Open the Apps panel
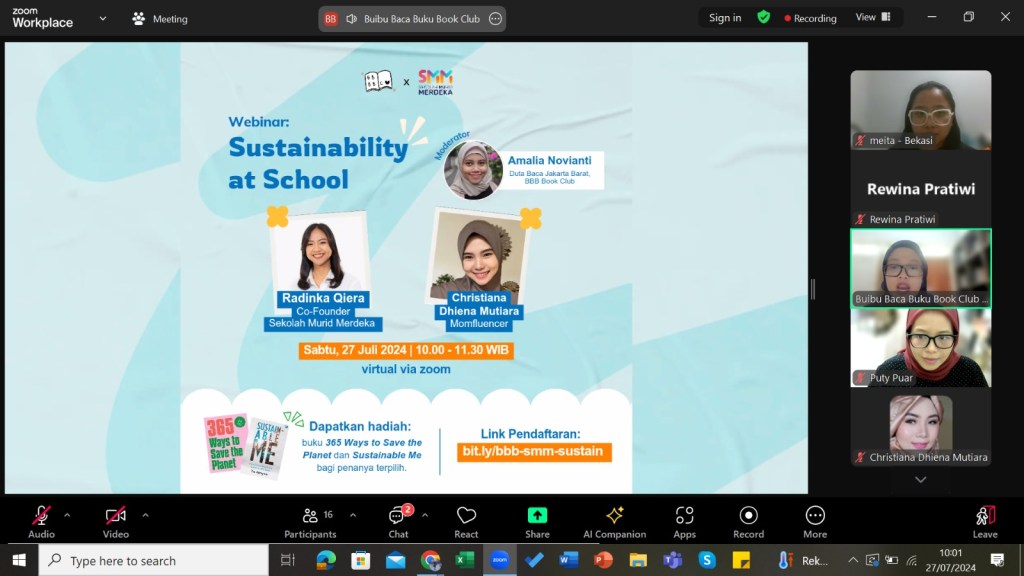This screenshot has width=1024, height=576. (684, 521)
